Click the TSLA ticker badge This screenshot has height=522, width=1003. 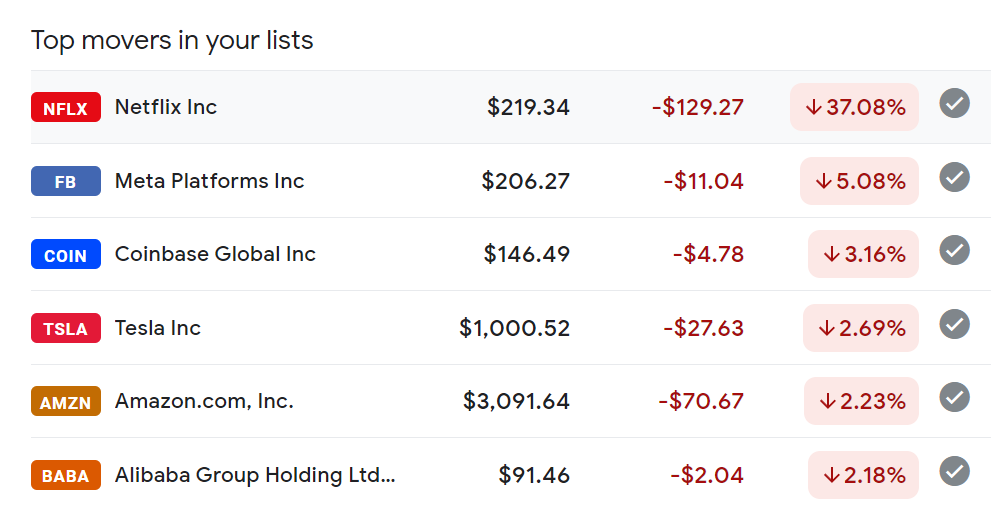click(66, 328)
